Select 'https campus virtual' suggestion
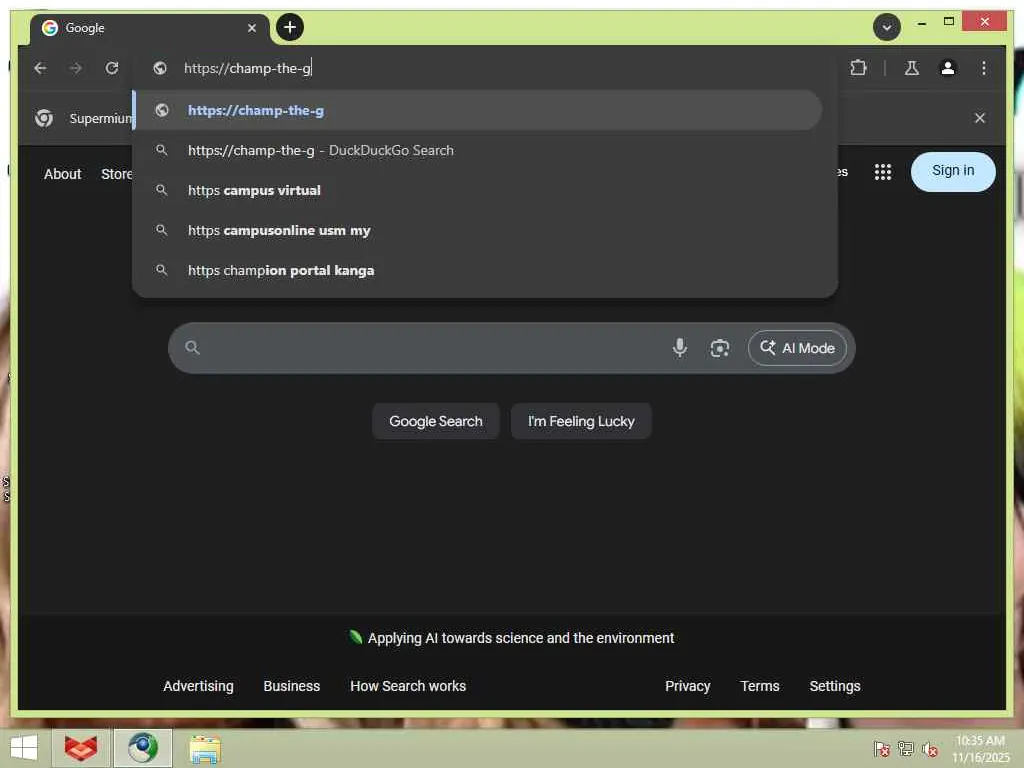1024x768 pixels. coord(478,190)
